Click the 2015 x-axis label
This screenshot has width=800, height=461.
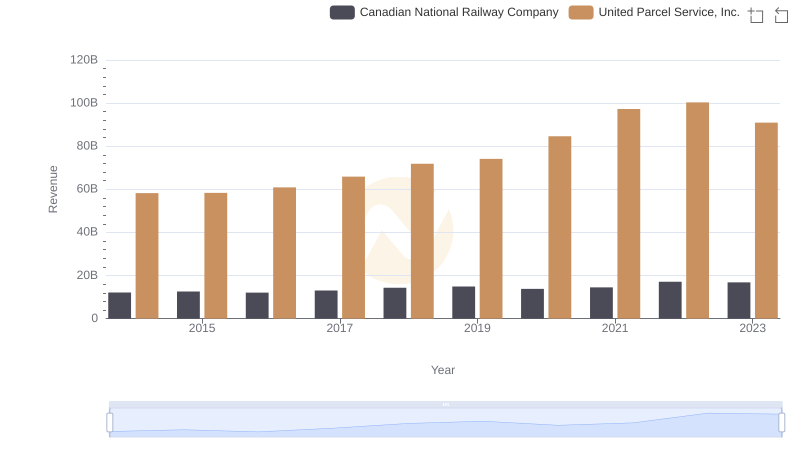(x=202, y=328)
